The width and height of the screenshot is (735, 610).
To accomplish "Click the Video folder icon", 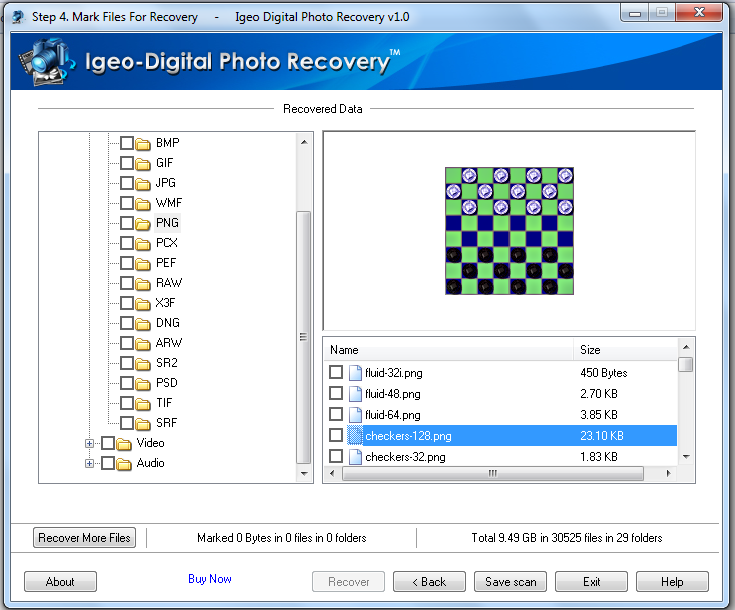I will (x=124, y=444).
